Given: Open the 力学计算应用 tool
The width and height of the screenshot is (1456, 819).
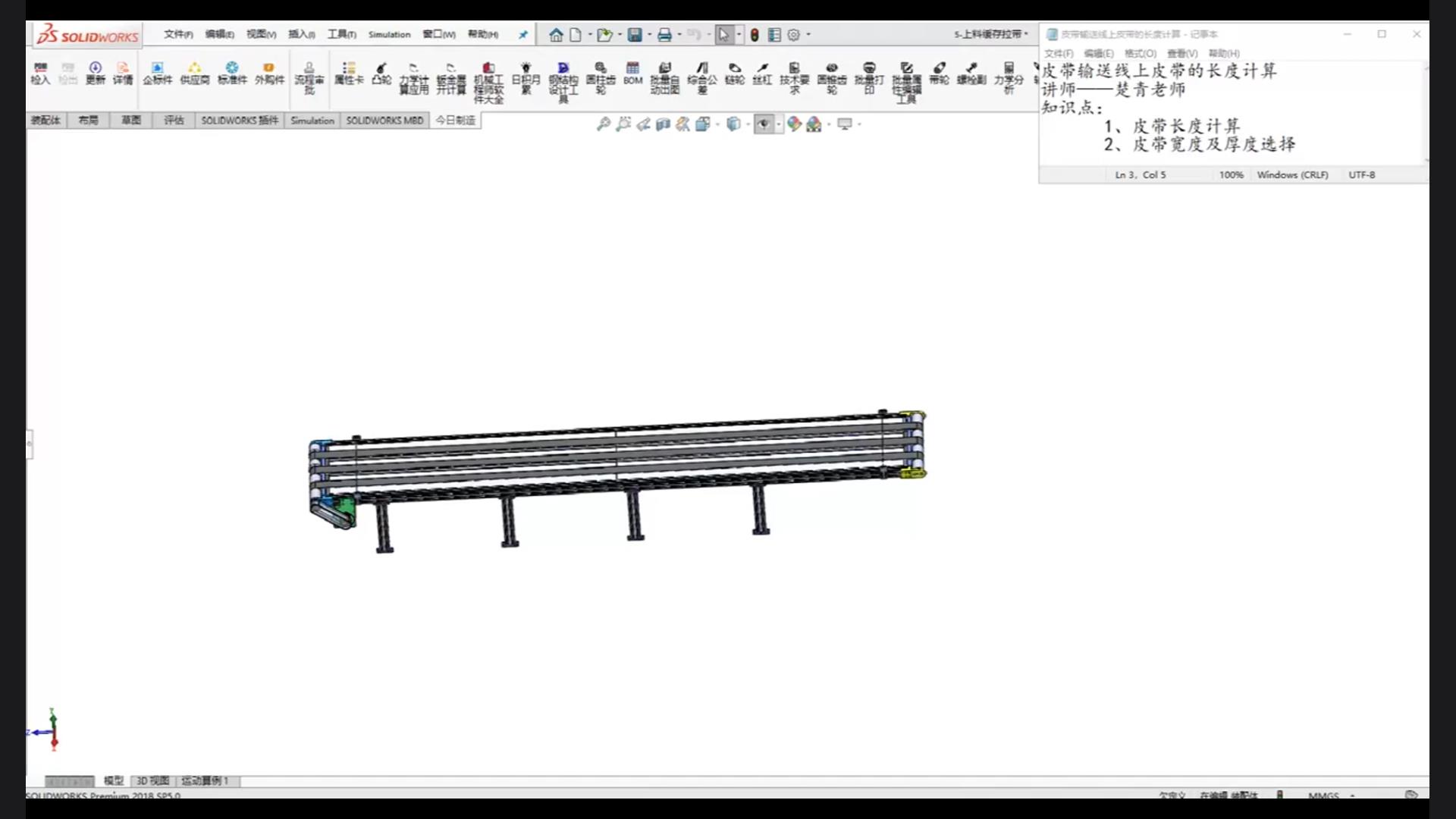Looking at the screenshot, I should 414,78.
